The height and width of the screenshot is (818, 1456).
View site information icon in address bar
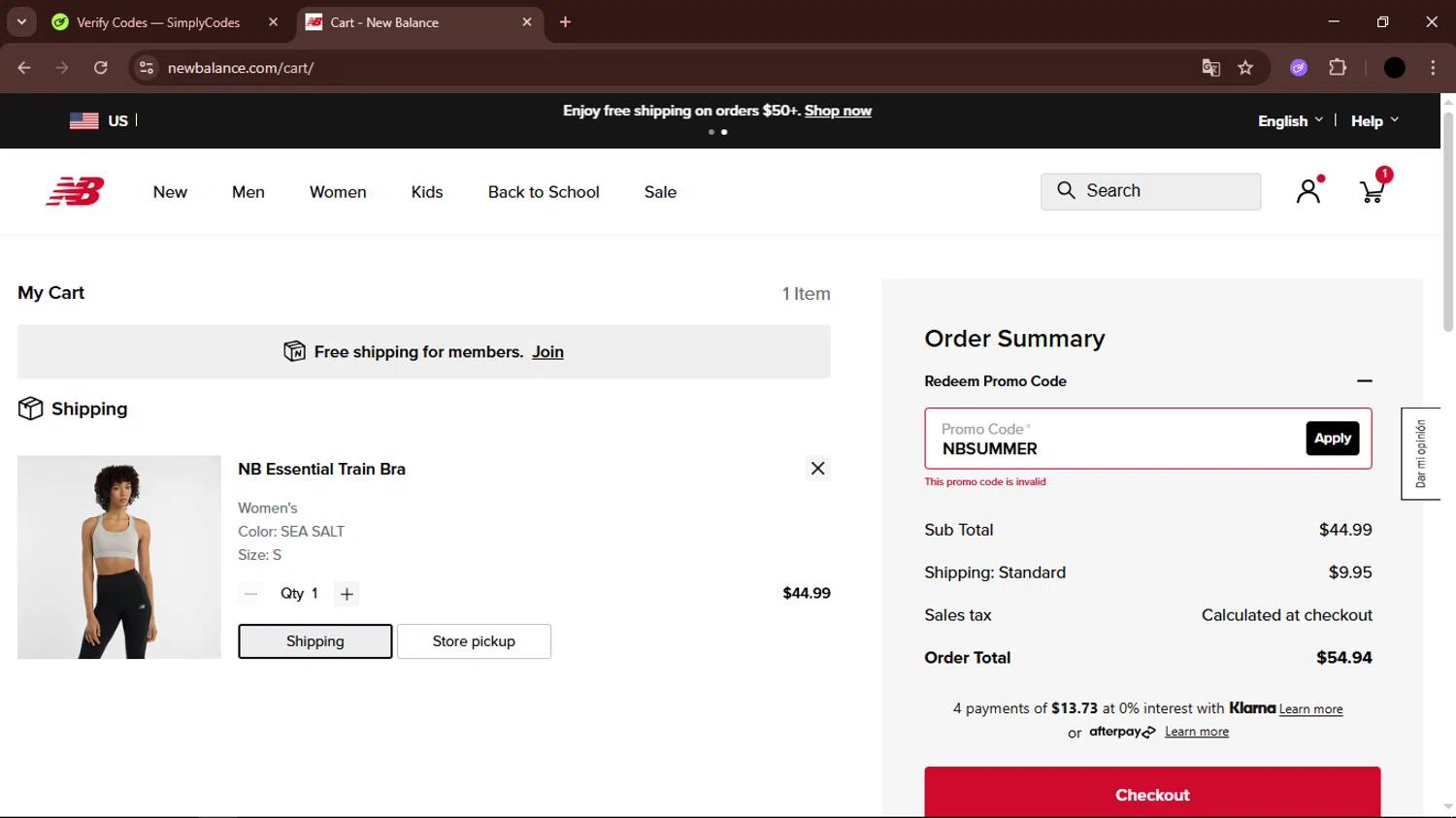click(146, 68)
